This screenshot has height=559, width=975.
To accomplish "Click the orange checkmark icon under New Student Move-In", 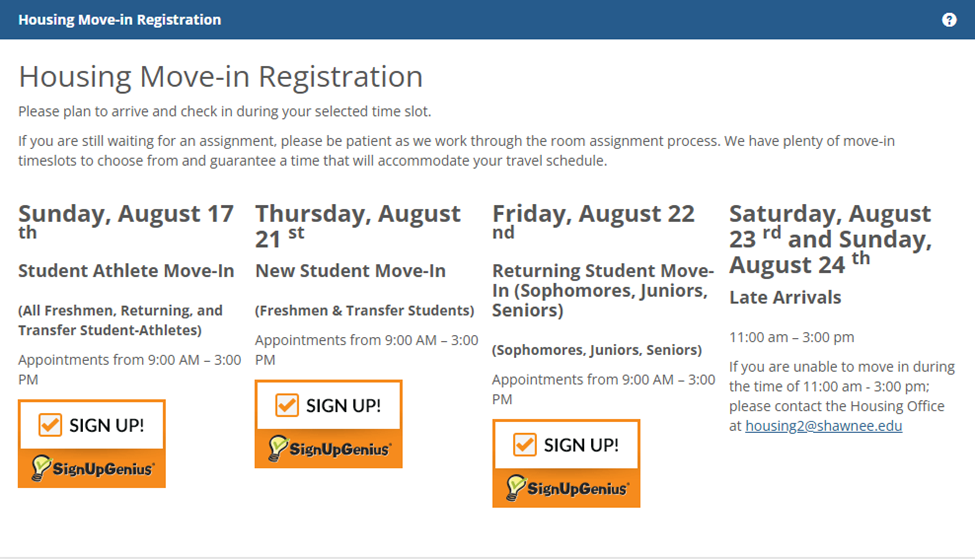I will point(287,405).
